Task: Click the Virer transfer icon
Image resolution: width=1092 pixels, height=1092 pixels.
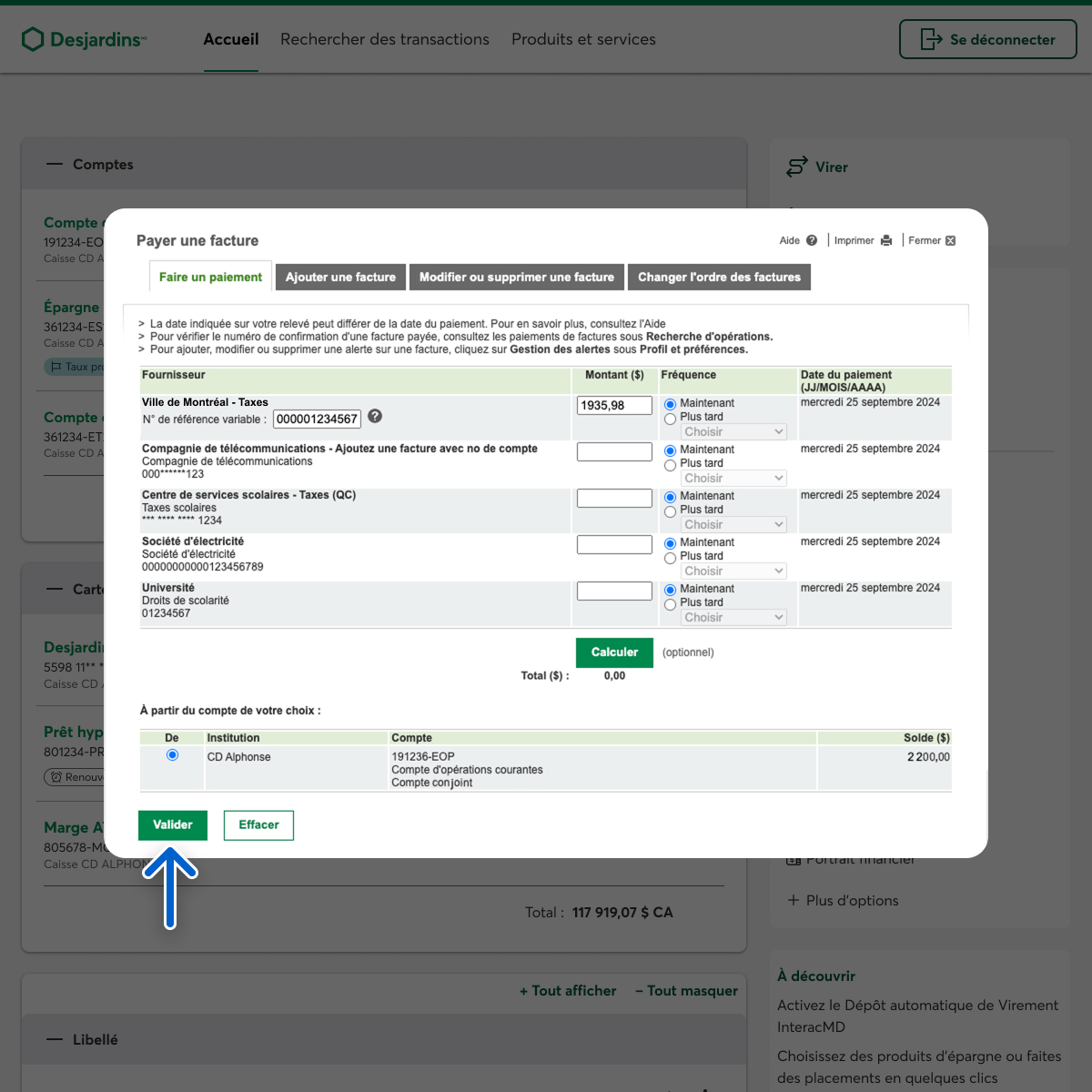Action: (796, 167)
